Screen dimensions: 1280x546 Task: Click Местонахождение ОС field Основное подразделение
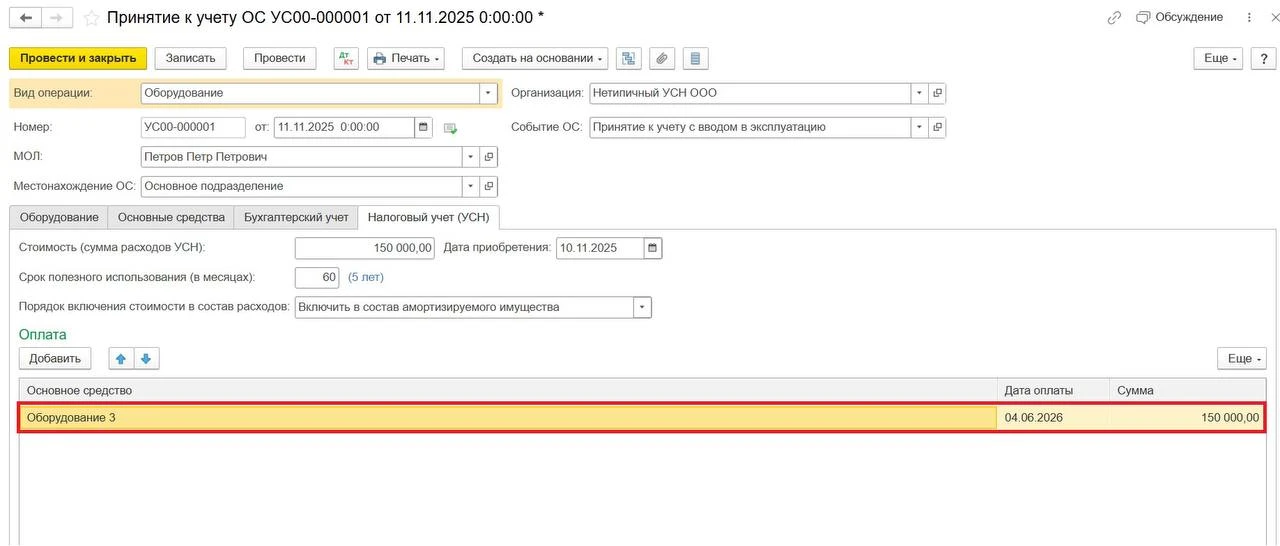[x=302, y=186]
